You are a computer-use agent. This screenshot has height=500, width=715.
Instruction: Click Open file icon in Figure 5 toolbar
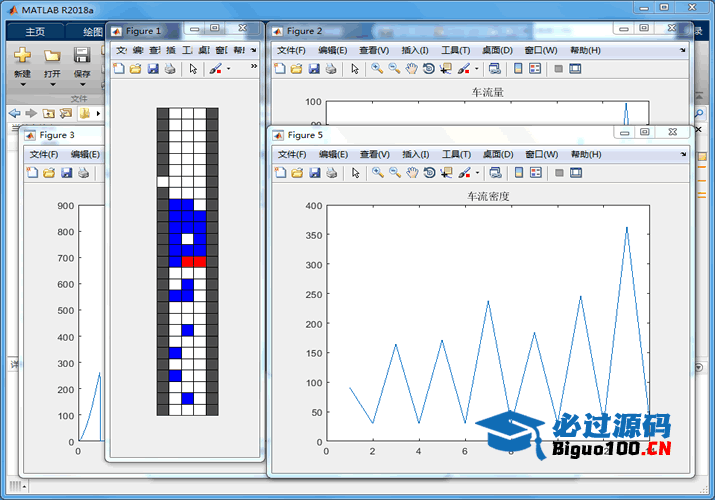coord(297,173)
